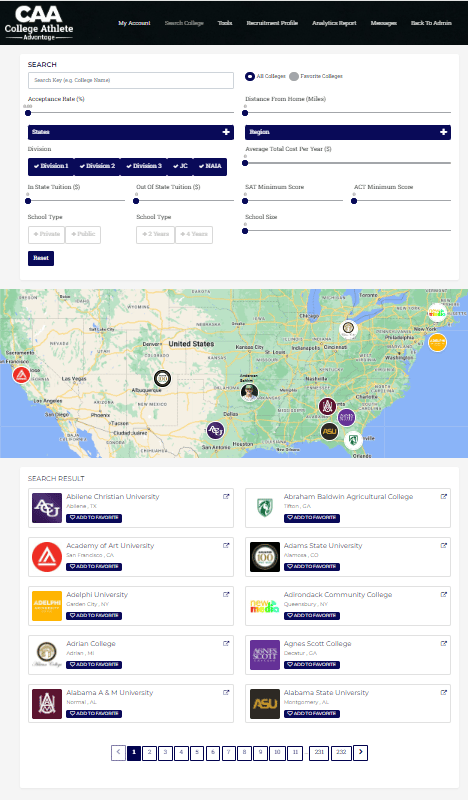This screenshot has height=800, width=468.
Task: Add Adams State University to favorites
Action: tap(312, 567)
